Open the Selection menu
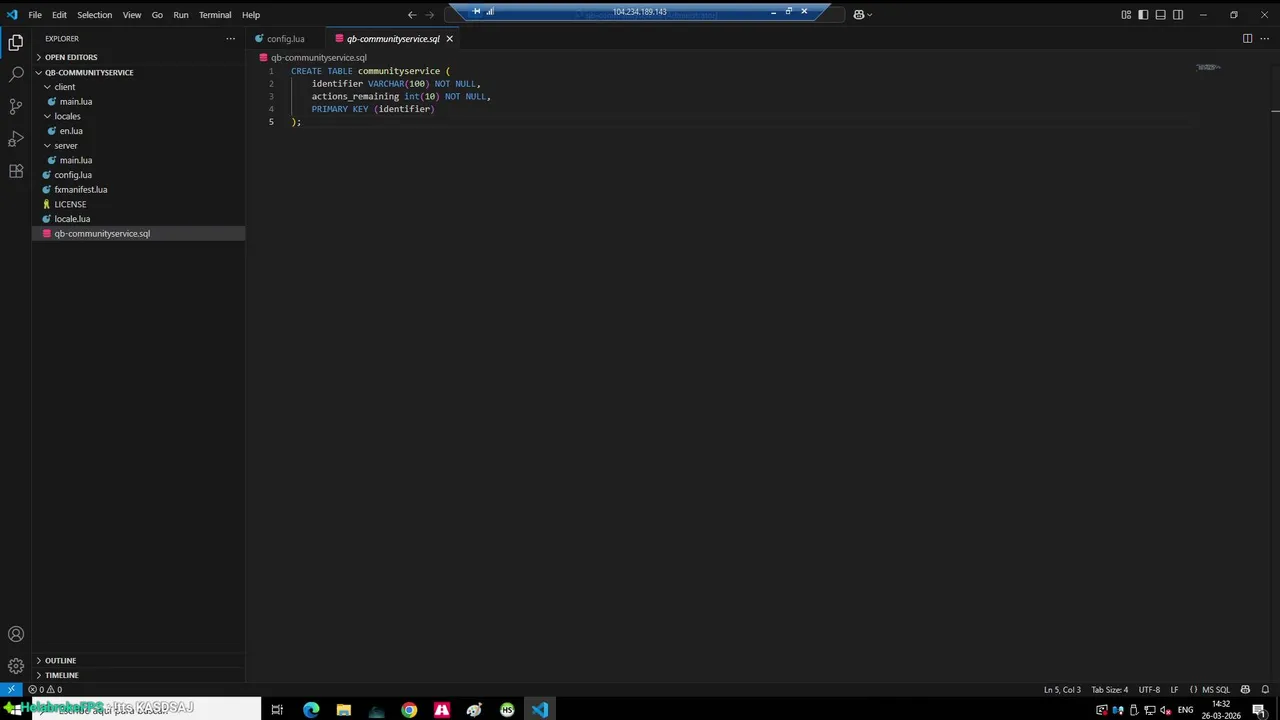This screenshot has width=1280, height=720. tap(95, 15)
